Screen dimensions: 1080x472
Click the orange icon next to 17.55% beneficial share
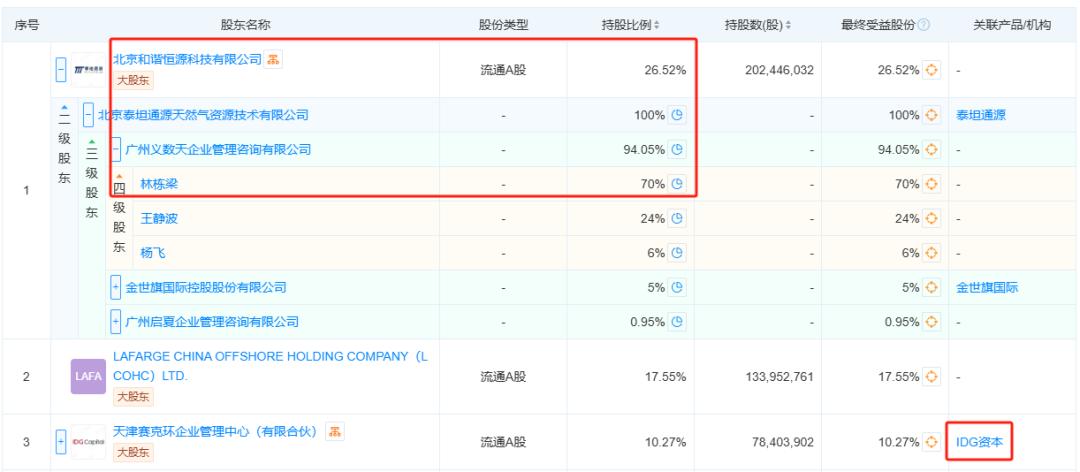930,378
